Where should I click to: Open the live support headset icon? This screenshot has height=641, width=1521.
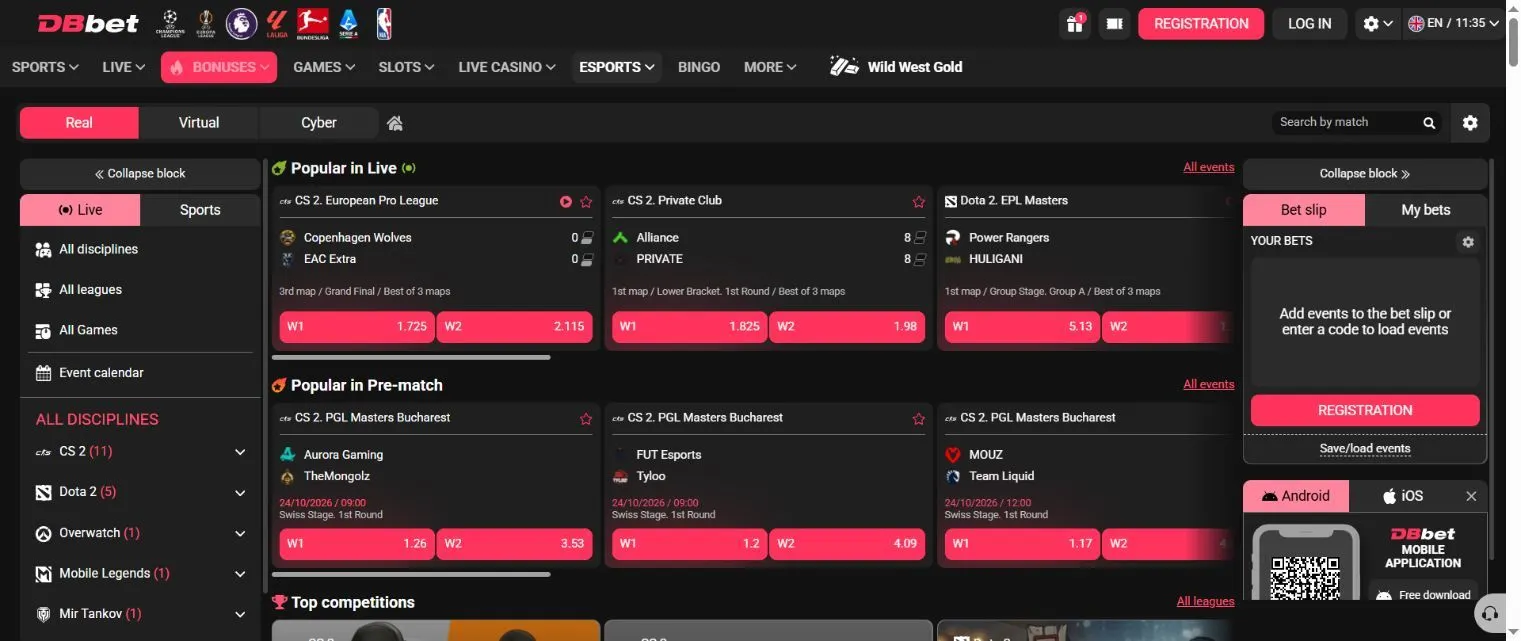1491,612
